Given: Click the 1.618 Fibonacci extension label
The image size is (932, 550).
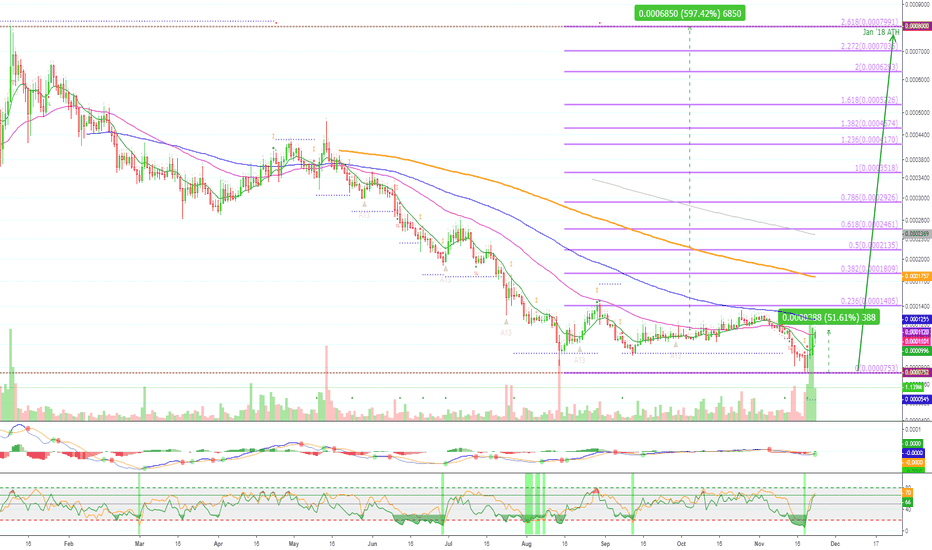Looking at the screenshot, I should pos(870,100).
